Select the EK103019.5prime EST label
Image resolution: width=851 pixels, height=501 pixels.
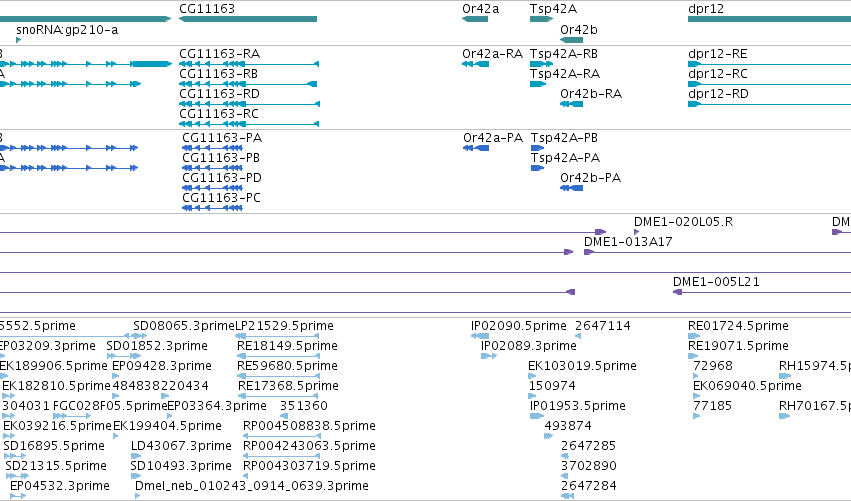point(582,366)
